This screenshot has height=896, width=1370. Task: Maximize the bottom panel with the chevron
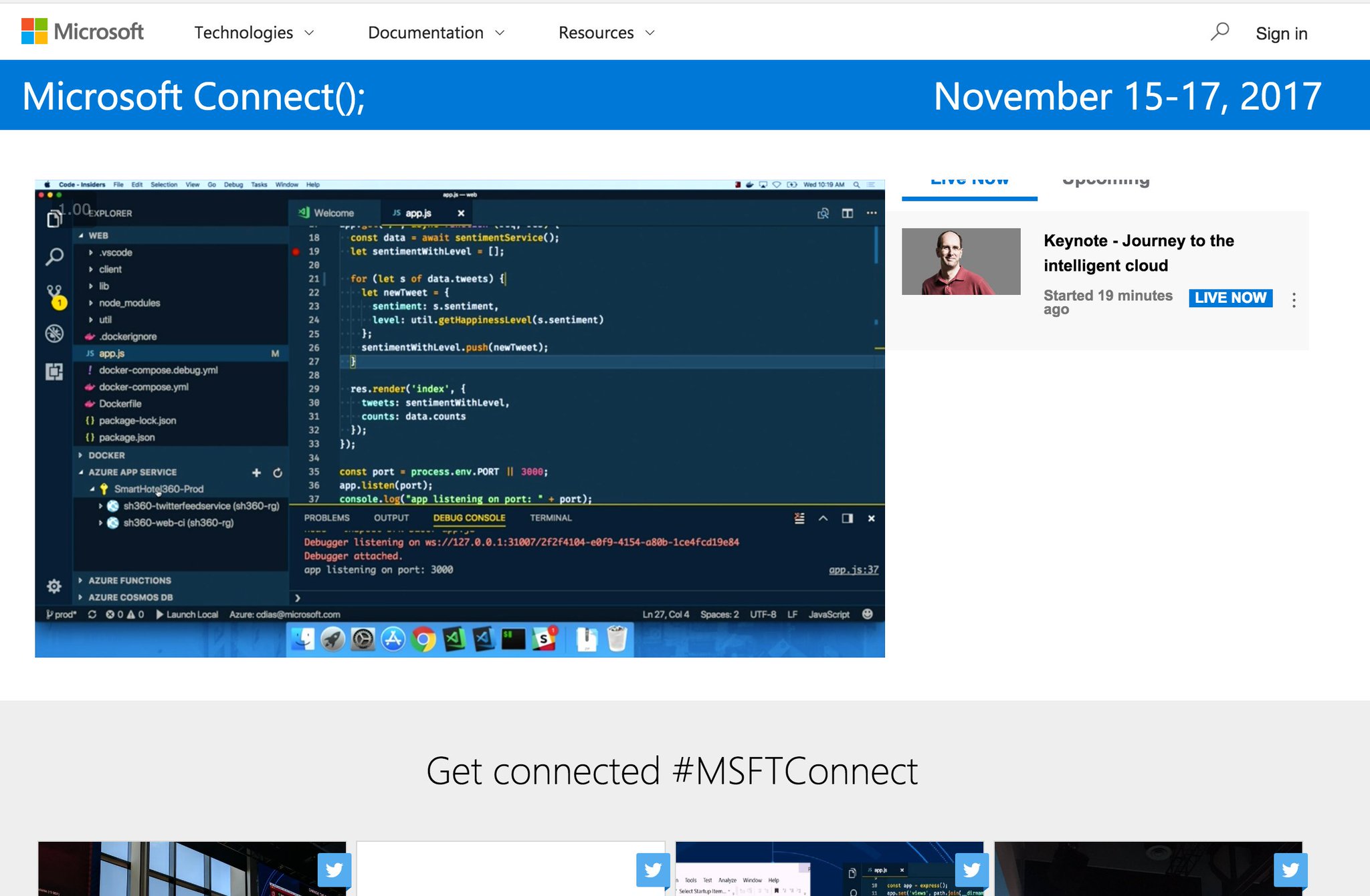pos(823,518)
